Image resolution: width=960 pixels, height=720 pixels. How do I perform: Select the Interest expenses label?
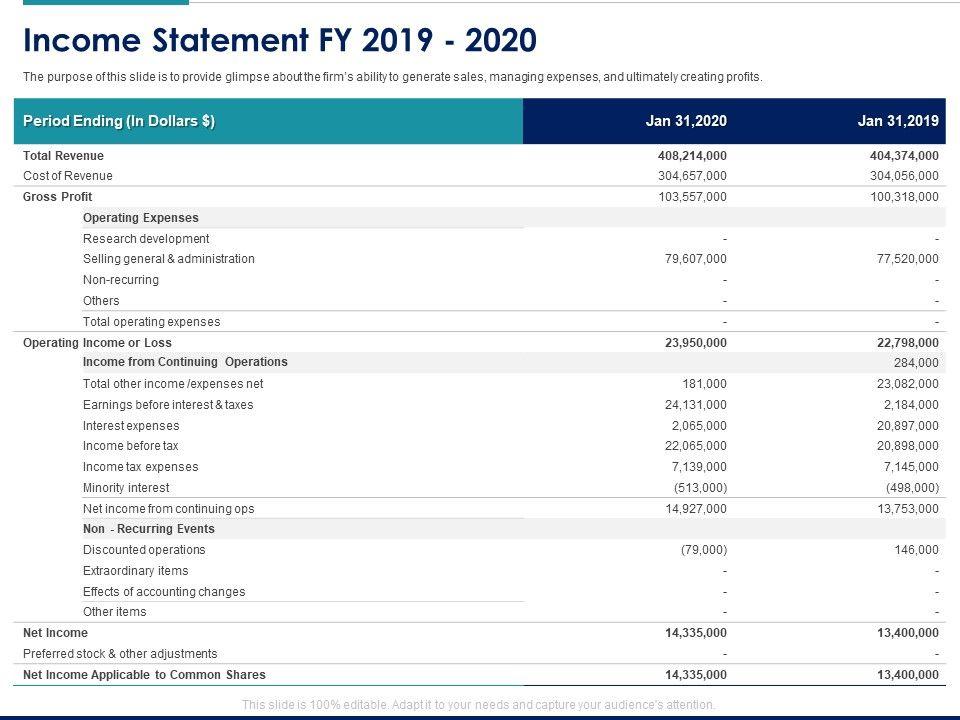131,426
